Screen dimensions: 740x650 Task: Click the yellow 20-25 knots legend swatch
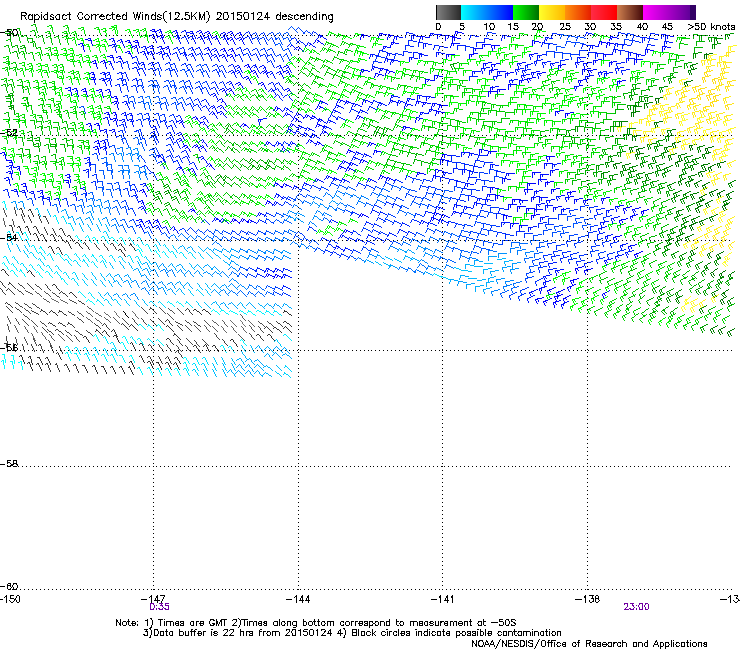click(x=552, y=12)
